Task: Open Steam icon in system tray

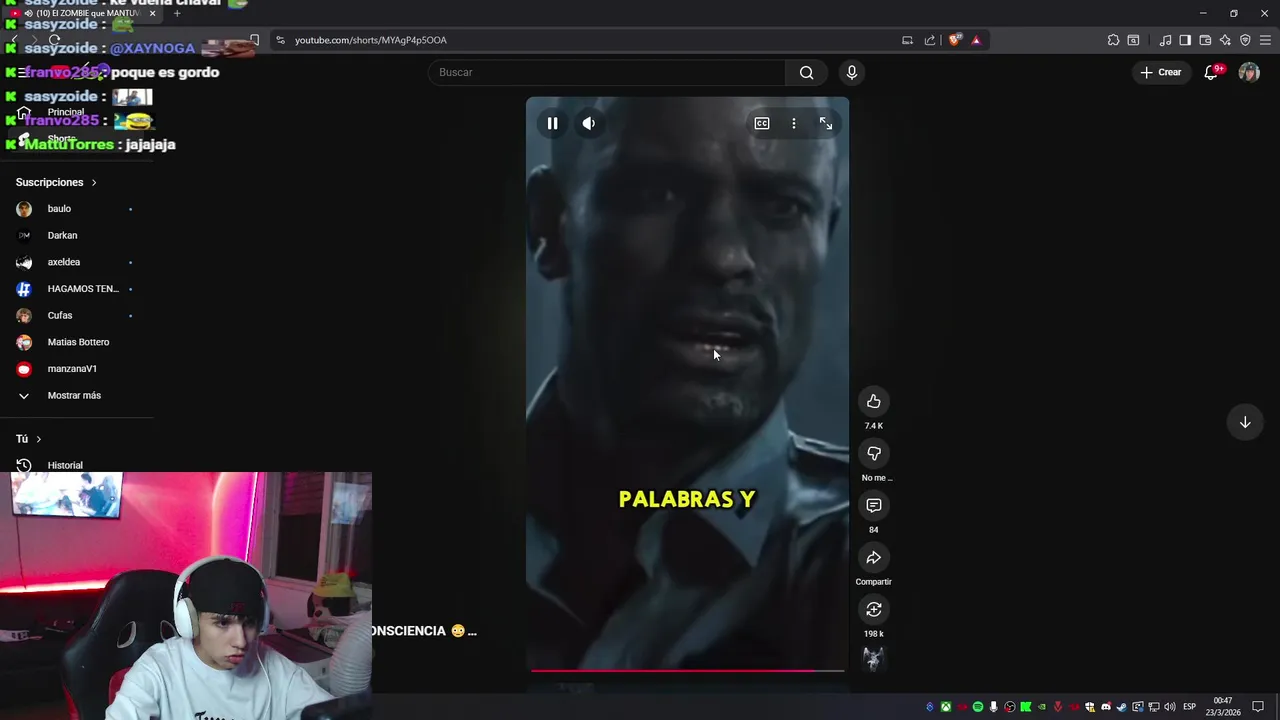Action: [1121, 707]
